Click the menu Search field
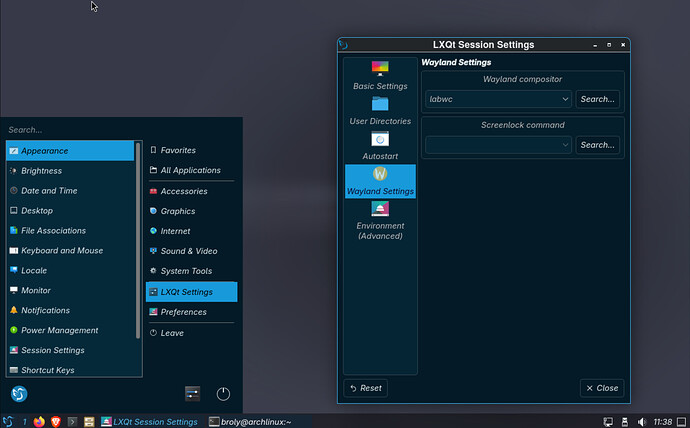Screen dimensions: 690x428 [x=121, y=130]
